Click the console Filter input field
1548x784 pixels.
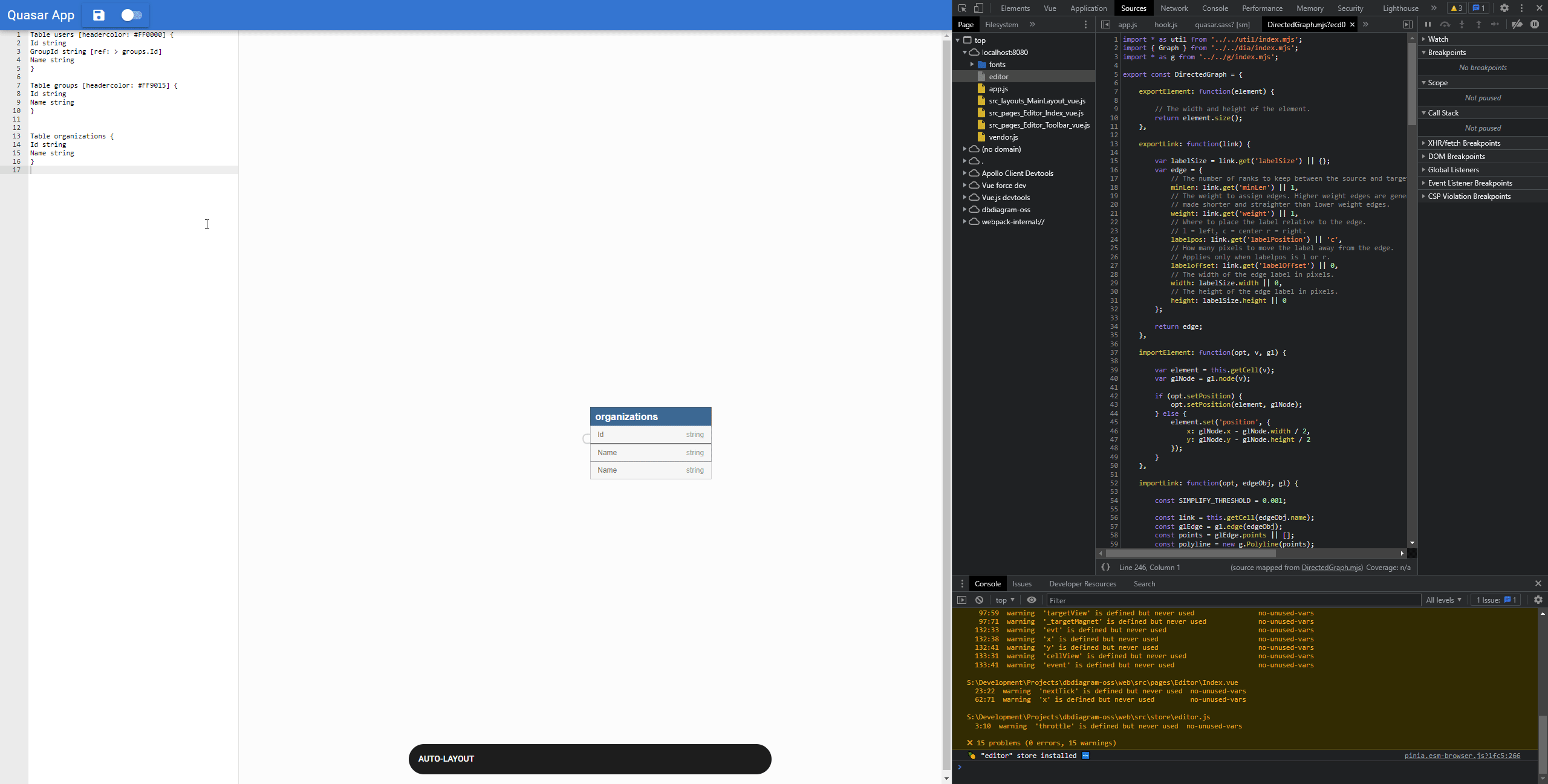[x=1234, y=600]
